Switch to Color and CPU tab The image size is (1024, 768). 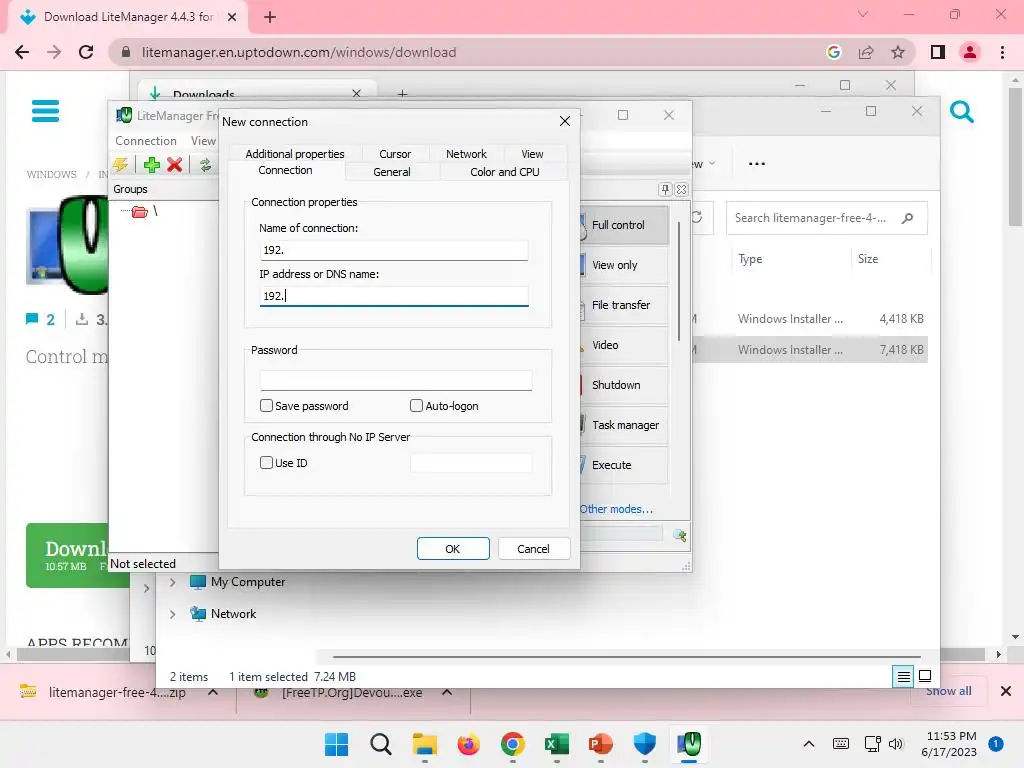[505, 172]
